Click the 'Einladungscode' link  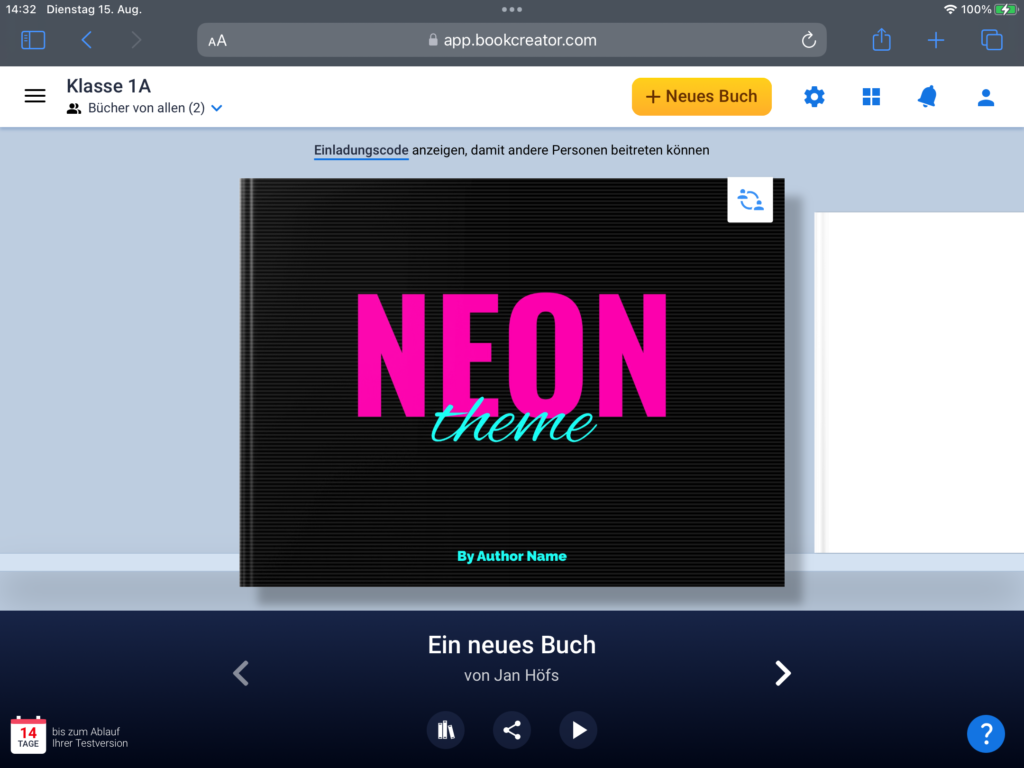tap(361, 150)
